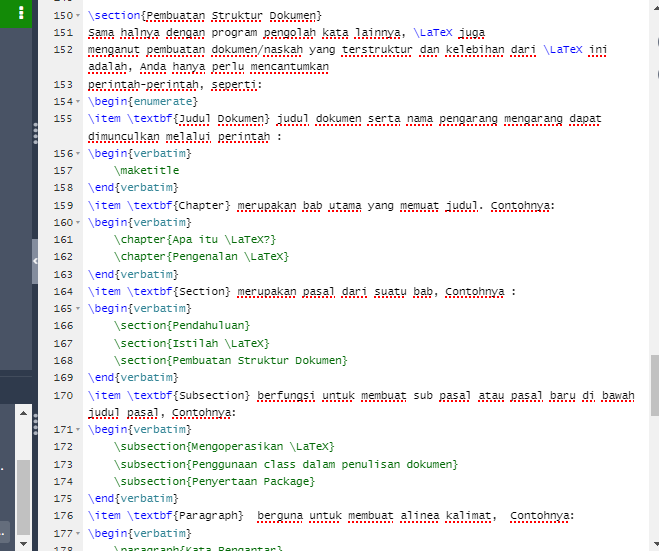The height and width of the screenshot is (551, 659).
Task: Click \end{verbatim} on line 158
Action: [133, 187]
